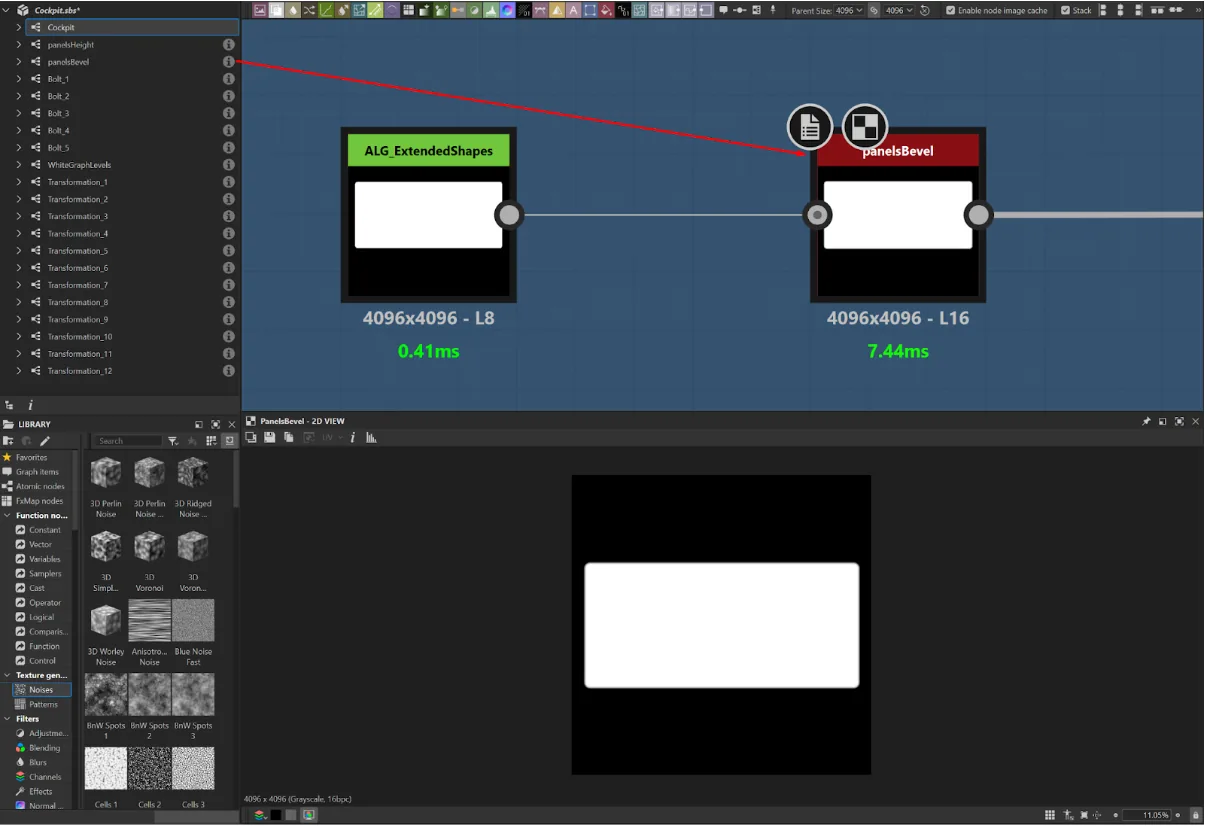Click the black channel swatch in 2D view footer
Screen dimensions: 1206x826
pyautogui.click(x=276, y=815)
